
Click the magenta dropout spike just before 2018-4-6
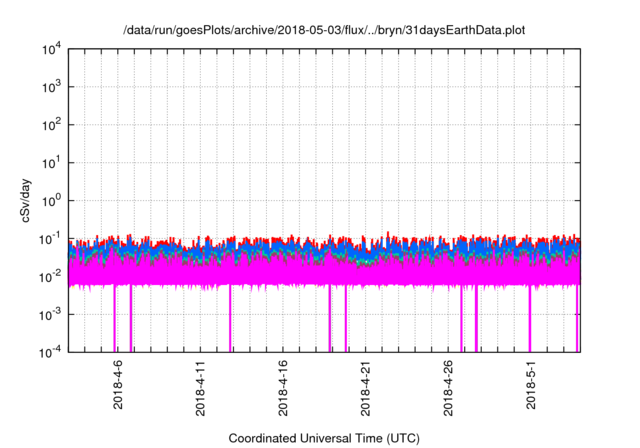[115, 318]
